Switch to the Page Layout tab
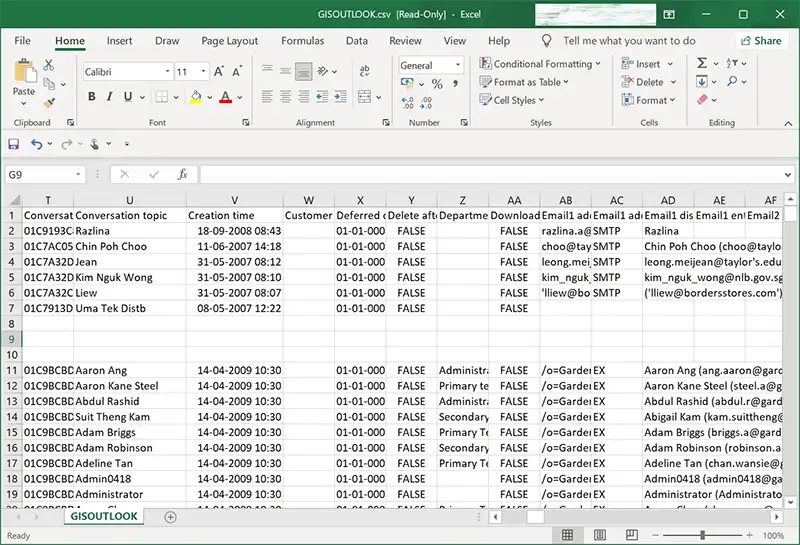This screenshot has width=800, height=545. pyautogui.click(x=230, y=41)
